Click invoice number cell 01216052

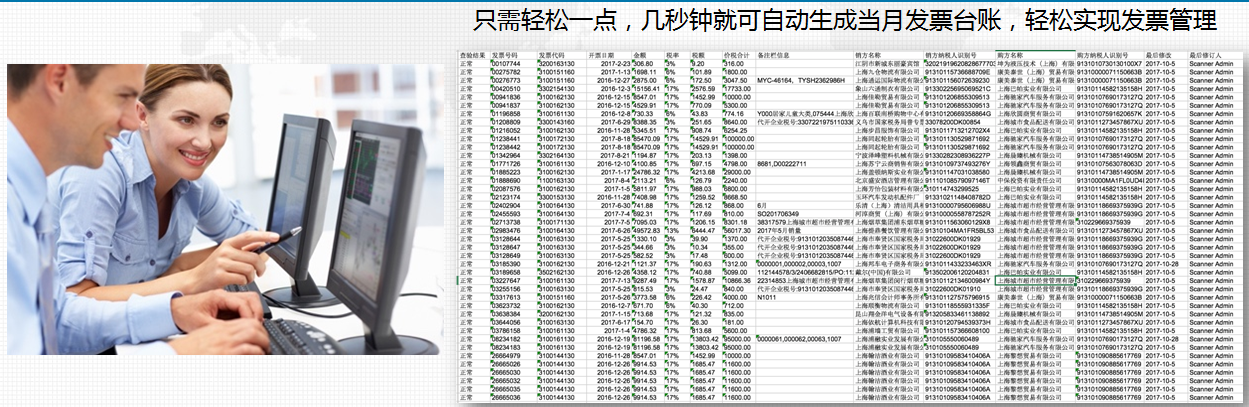coord(506,130)
